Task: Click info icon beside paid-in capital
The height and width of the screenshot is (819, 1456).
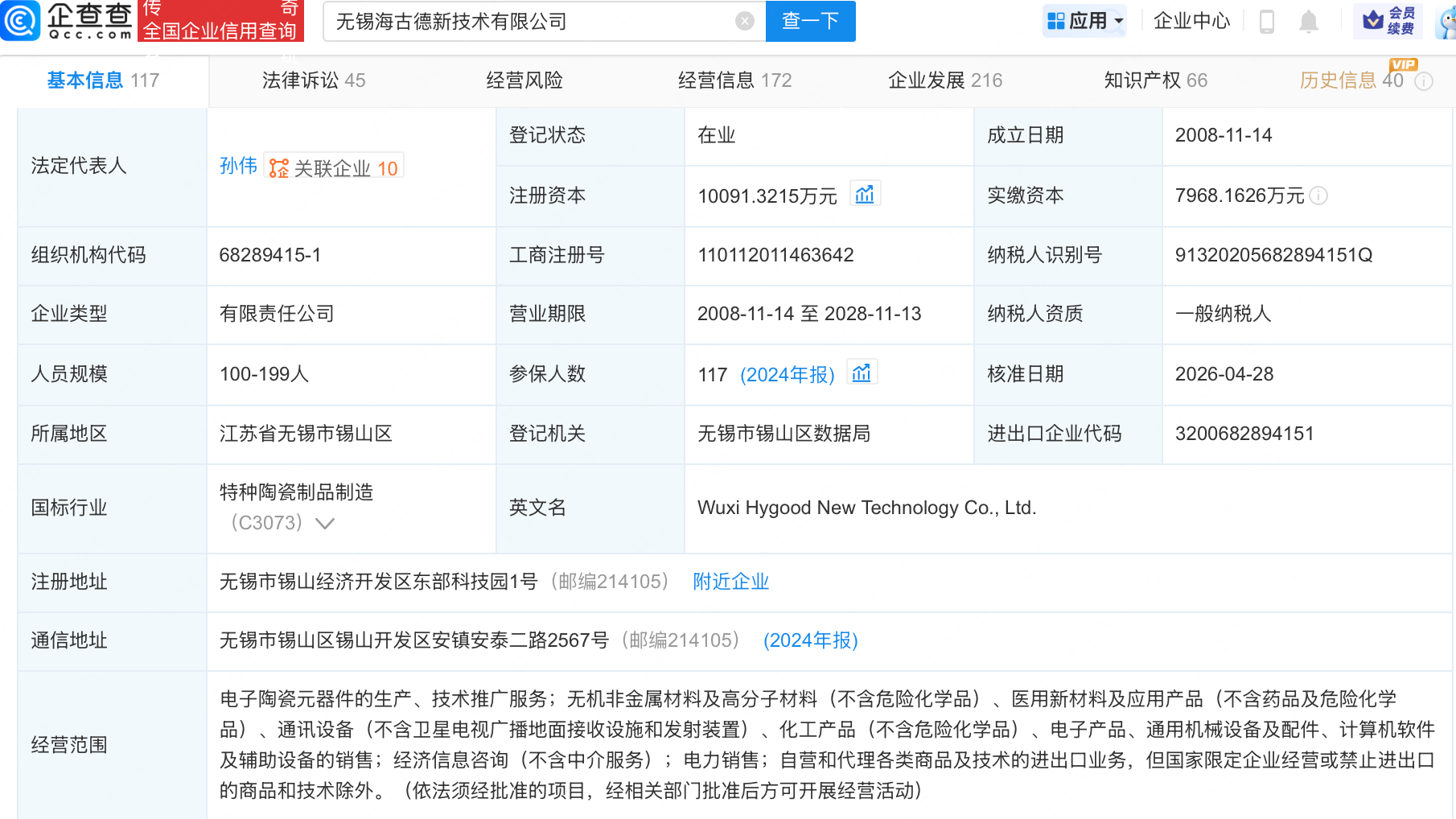Action: [x=1318, y=195]
